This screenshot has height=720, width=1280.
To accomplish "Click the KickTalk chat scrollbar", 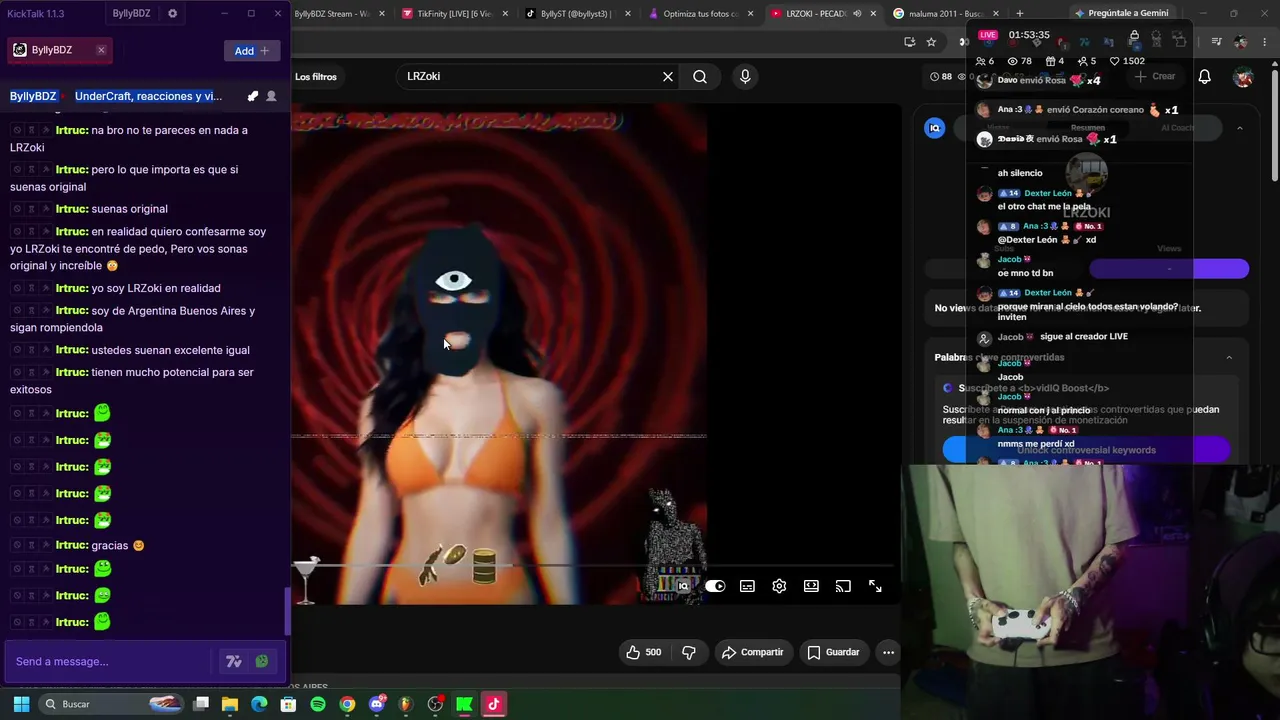I will point(288,610).
